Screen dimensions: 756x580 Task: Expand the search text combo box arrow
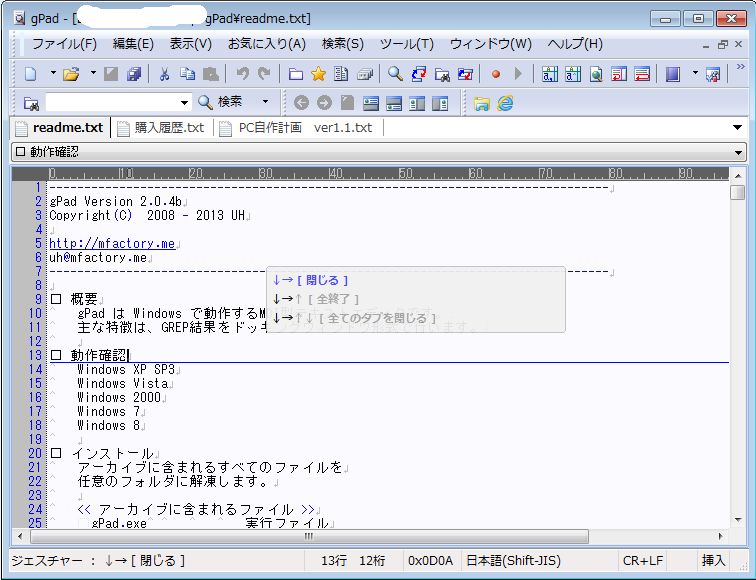coord(184,102)
